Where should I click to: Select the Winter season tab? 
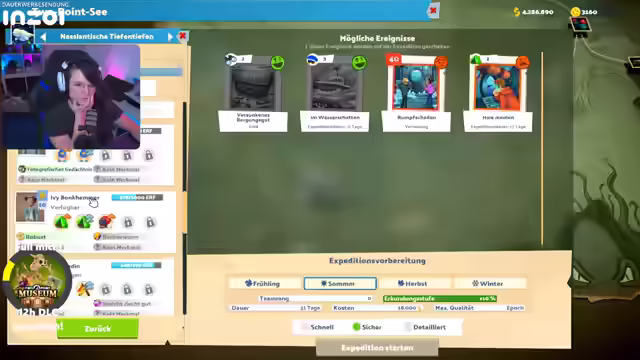click(x=490, y=283)
